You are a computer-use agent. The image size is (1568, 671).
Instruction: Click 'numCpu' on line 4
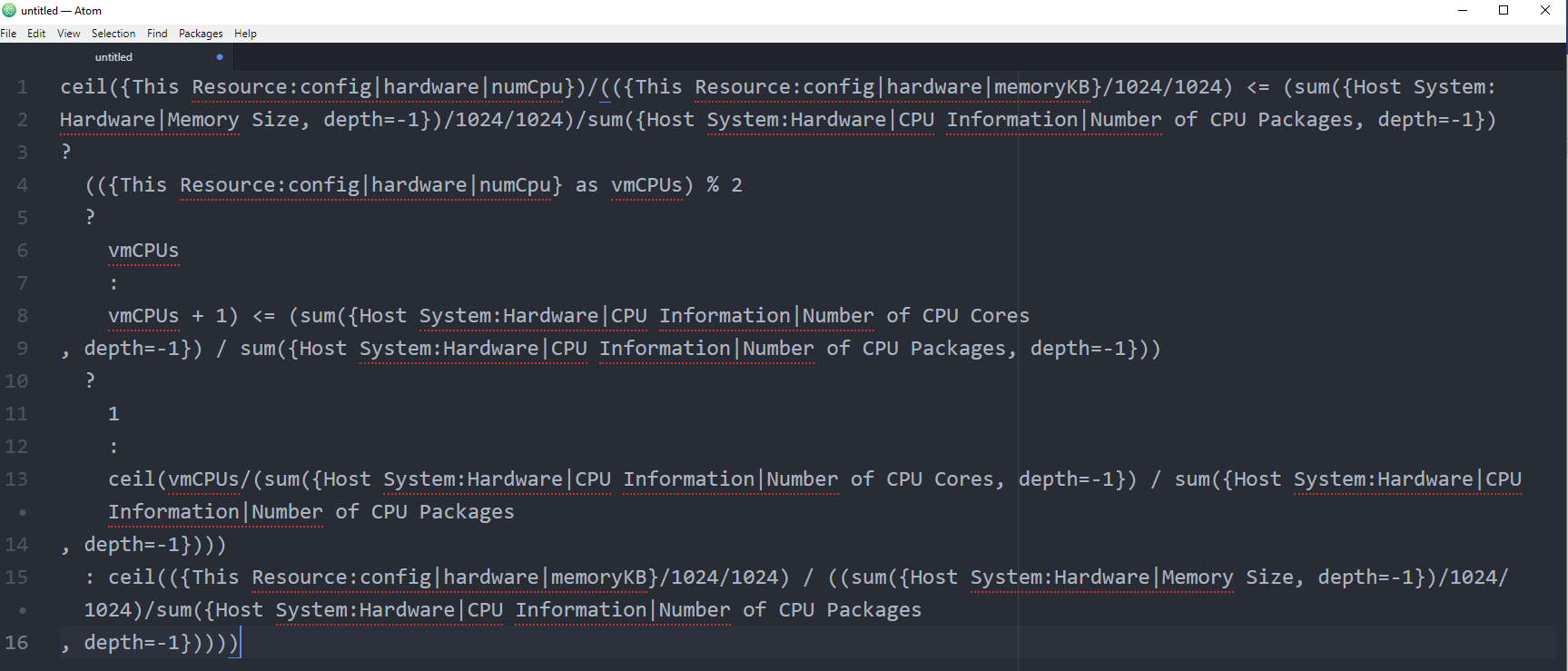point(515,185)
